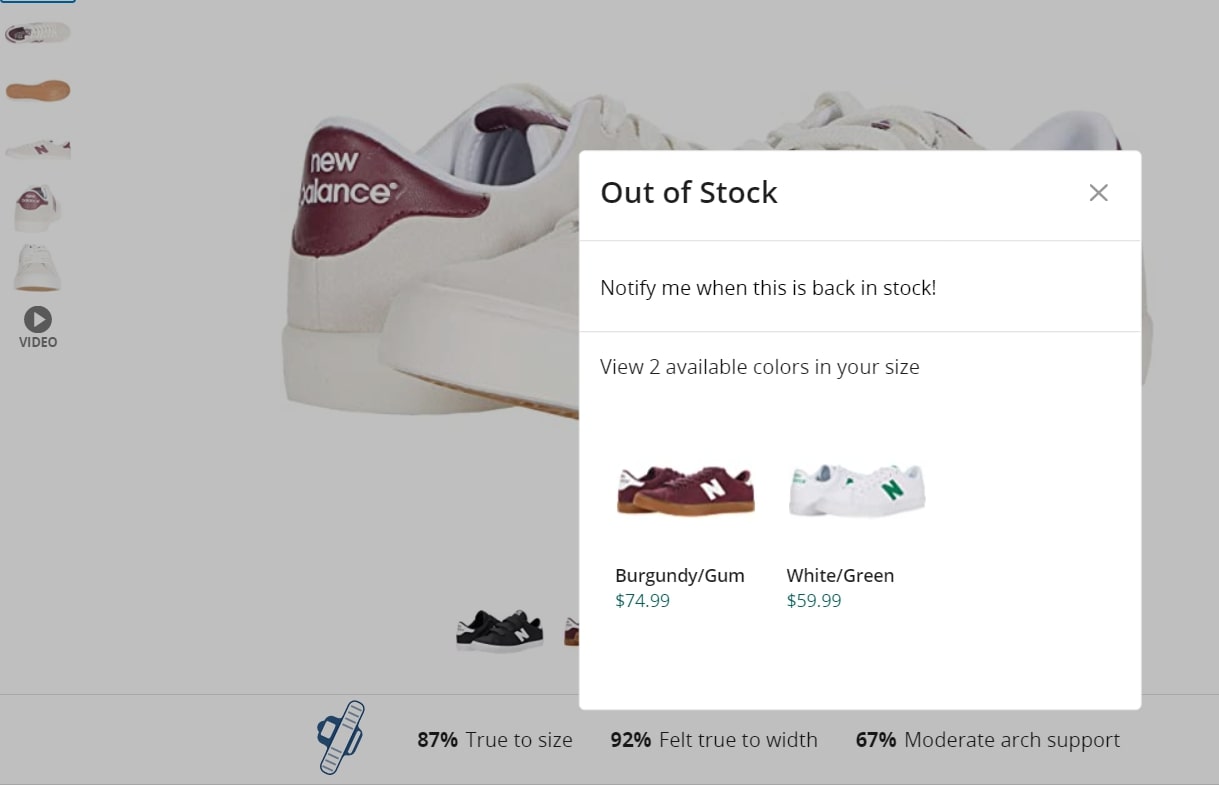Screen dimensions: 1219x785
Task: Play the product video
Action: pyautogui.click(x=38, y=320)
